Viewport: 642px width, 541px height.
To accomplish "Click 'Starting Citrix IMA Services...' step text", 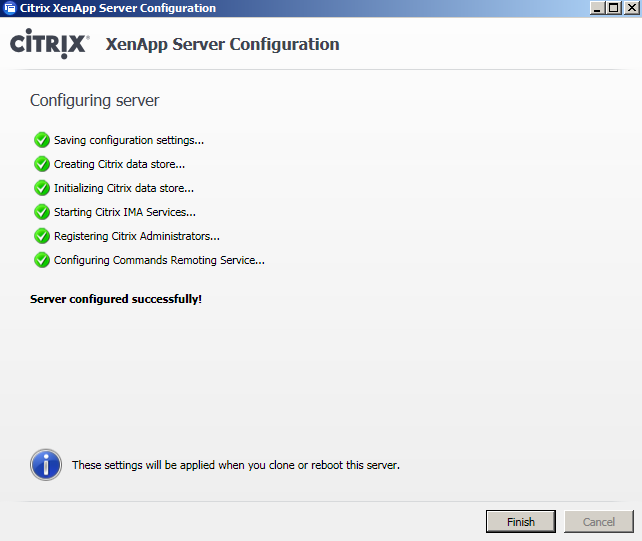I will coord(125,212).
